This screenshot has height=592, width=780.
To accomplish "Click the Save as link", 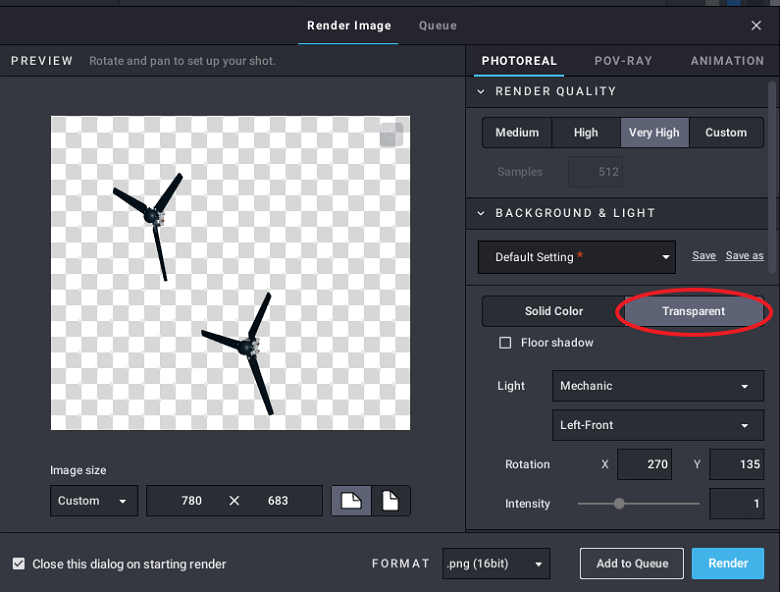I will [744, 256].
